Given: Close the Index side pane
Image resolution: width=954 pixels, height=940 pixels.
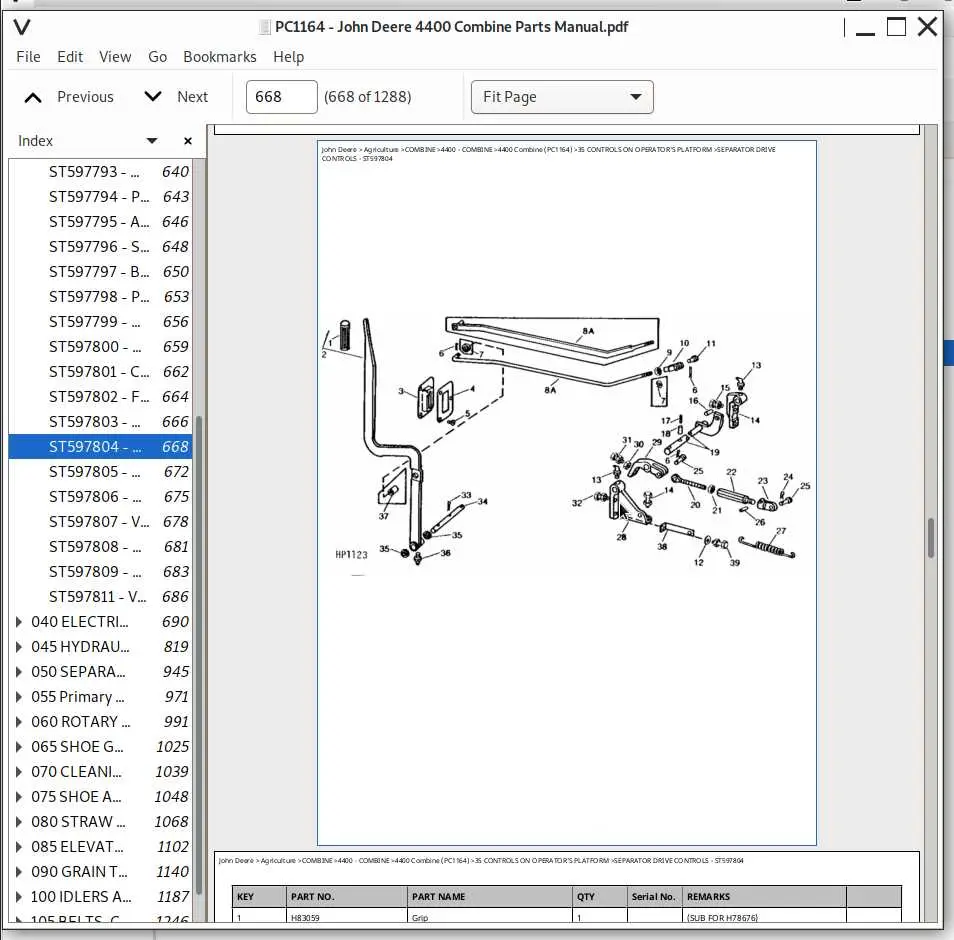Looking at the screenshot, I should [x=188, y=141].
